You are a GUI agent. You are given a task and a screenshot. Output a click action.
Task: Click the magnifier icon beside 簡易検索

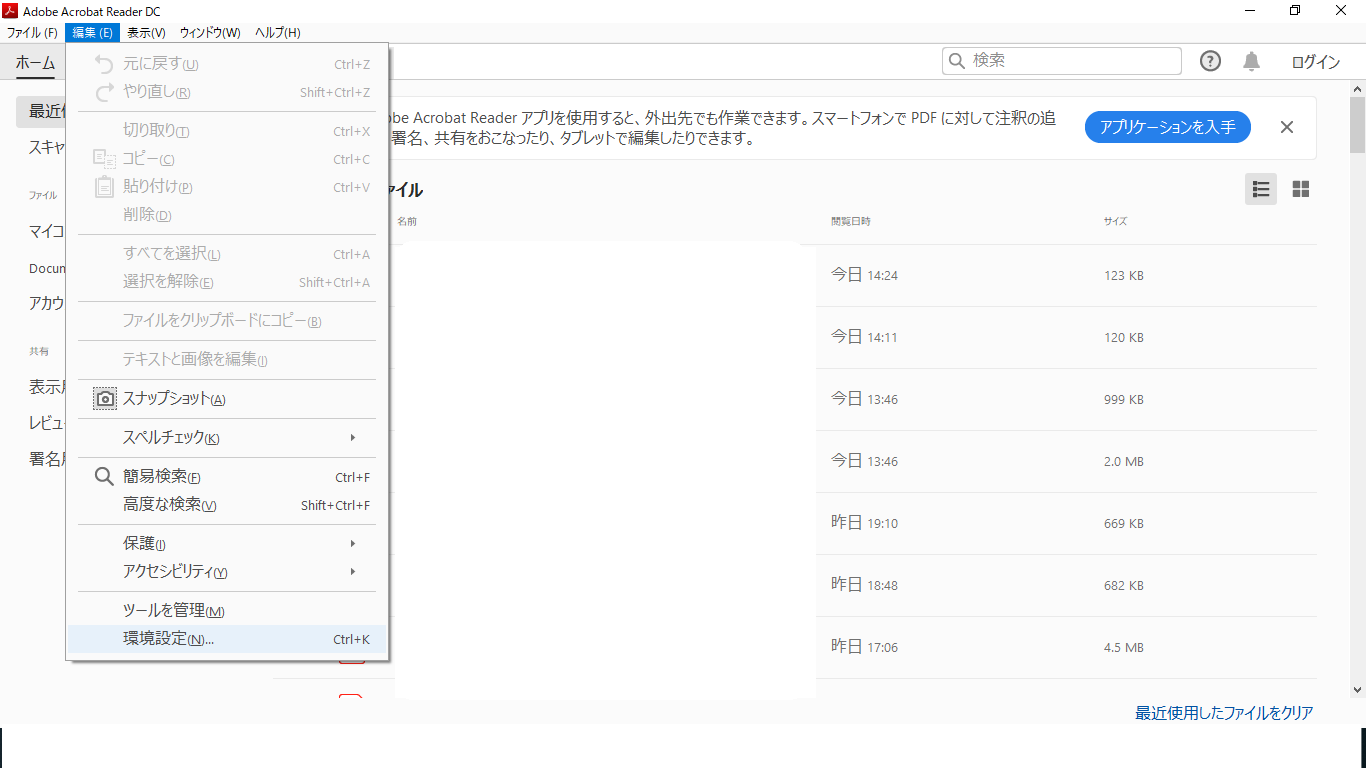104,477
